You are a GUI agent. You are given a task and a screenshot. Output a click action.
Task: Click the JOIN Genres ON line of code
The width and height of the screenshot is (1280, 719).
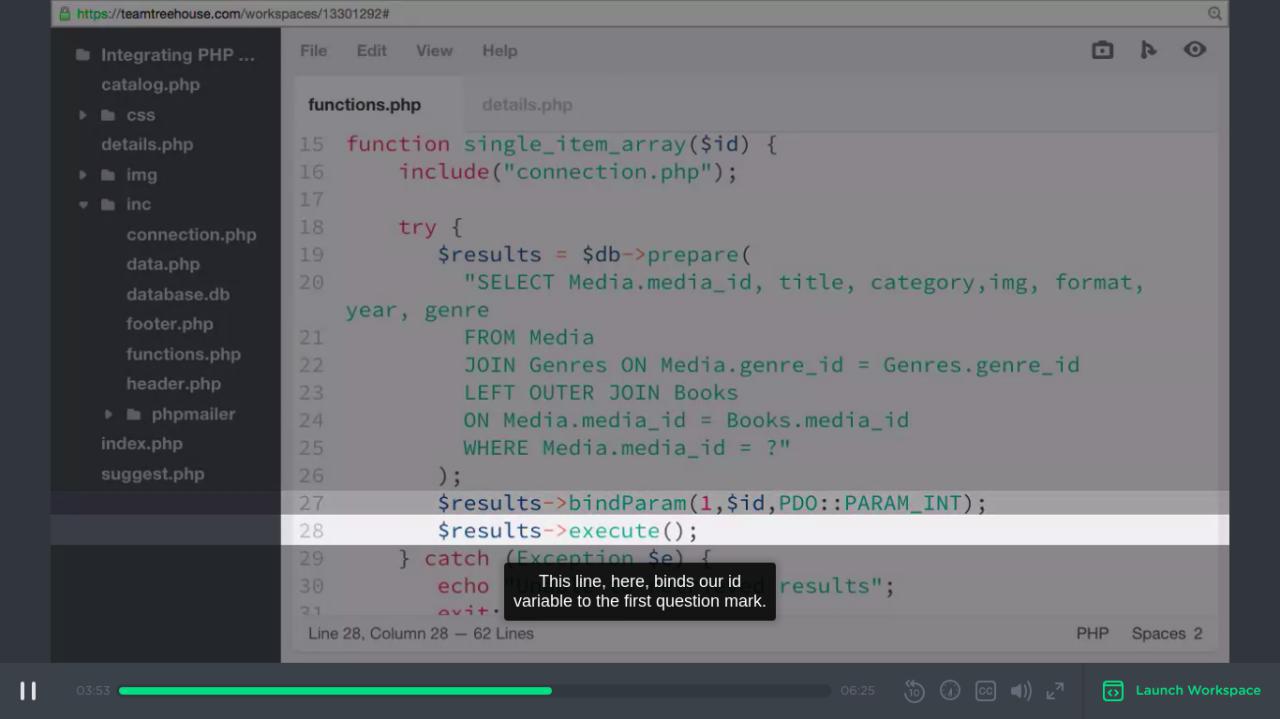pyautogui.click(x=771, y=365)
